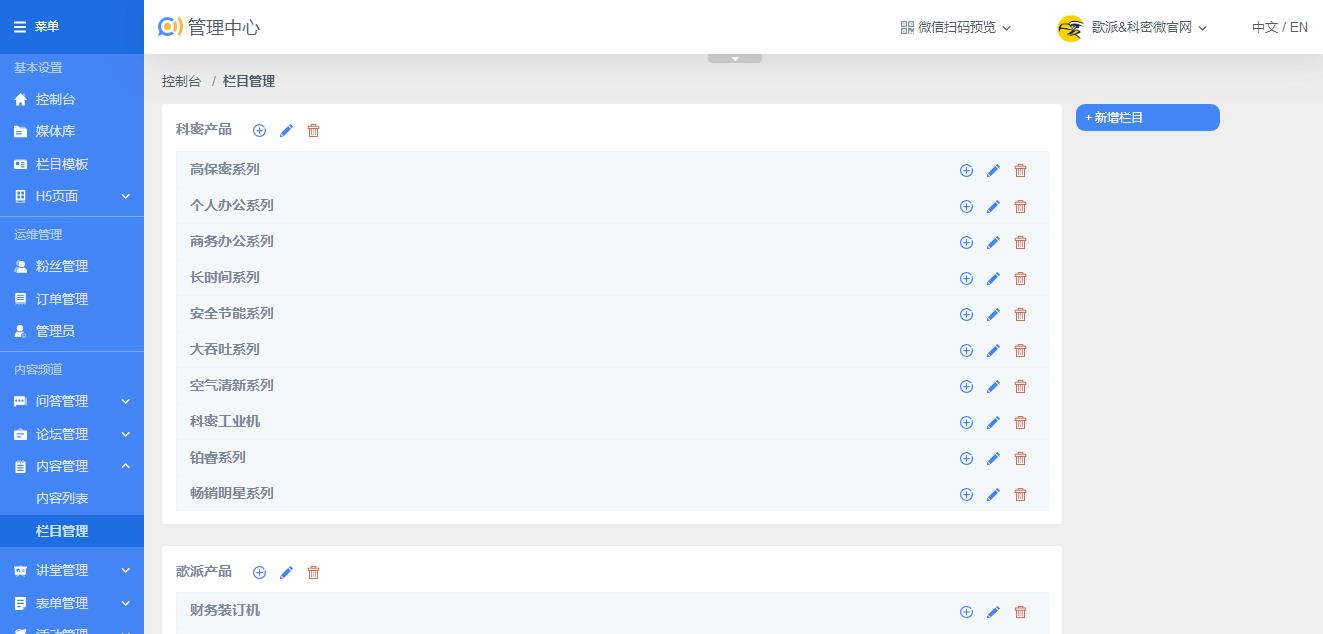Delete the 畅销明星系列 row

[1020, 495]
